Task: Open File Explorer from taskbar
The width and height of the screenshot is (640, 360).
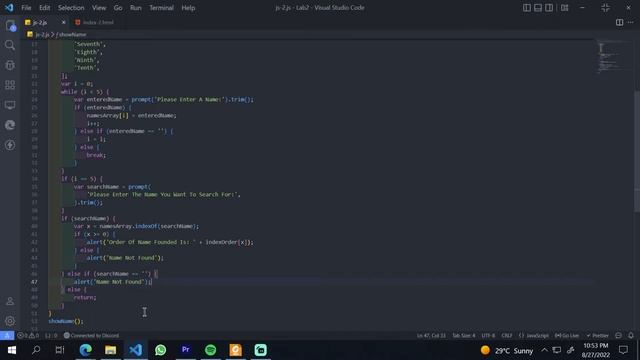Action: tap(111, 350)
